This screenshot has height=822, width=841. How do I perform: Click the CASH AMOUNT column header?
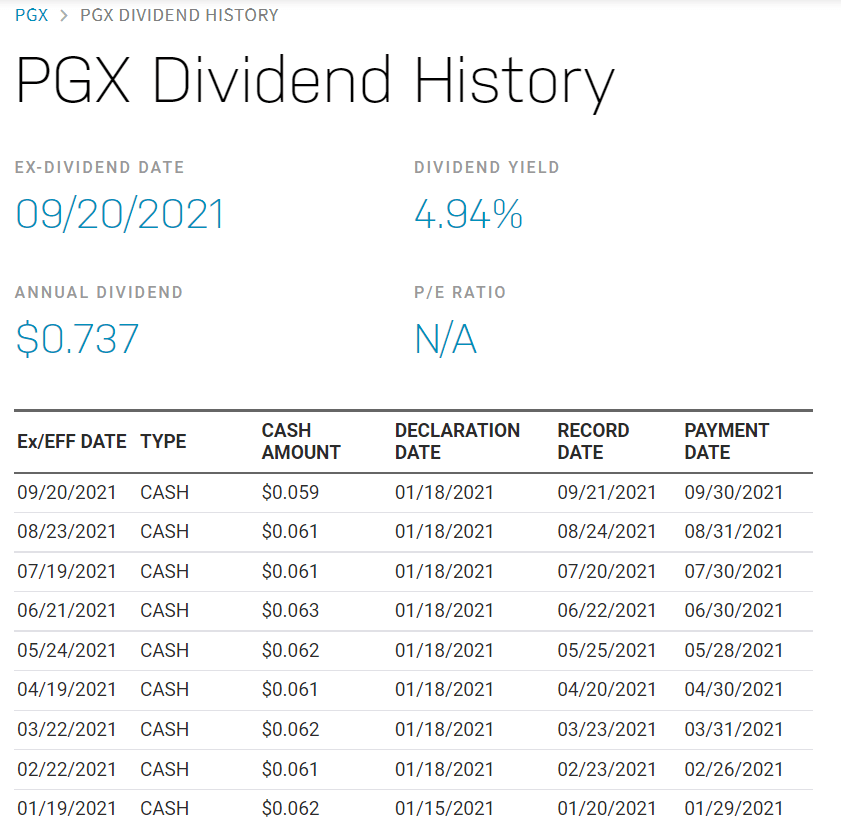pyautogui.click(x=301, y=441)
